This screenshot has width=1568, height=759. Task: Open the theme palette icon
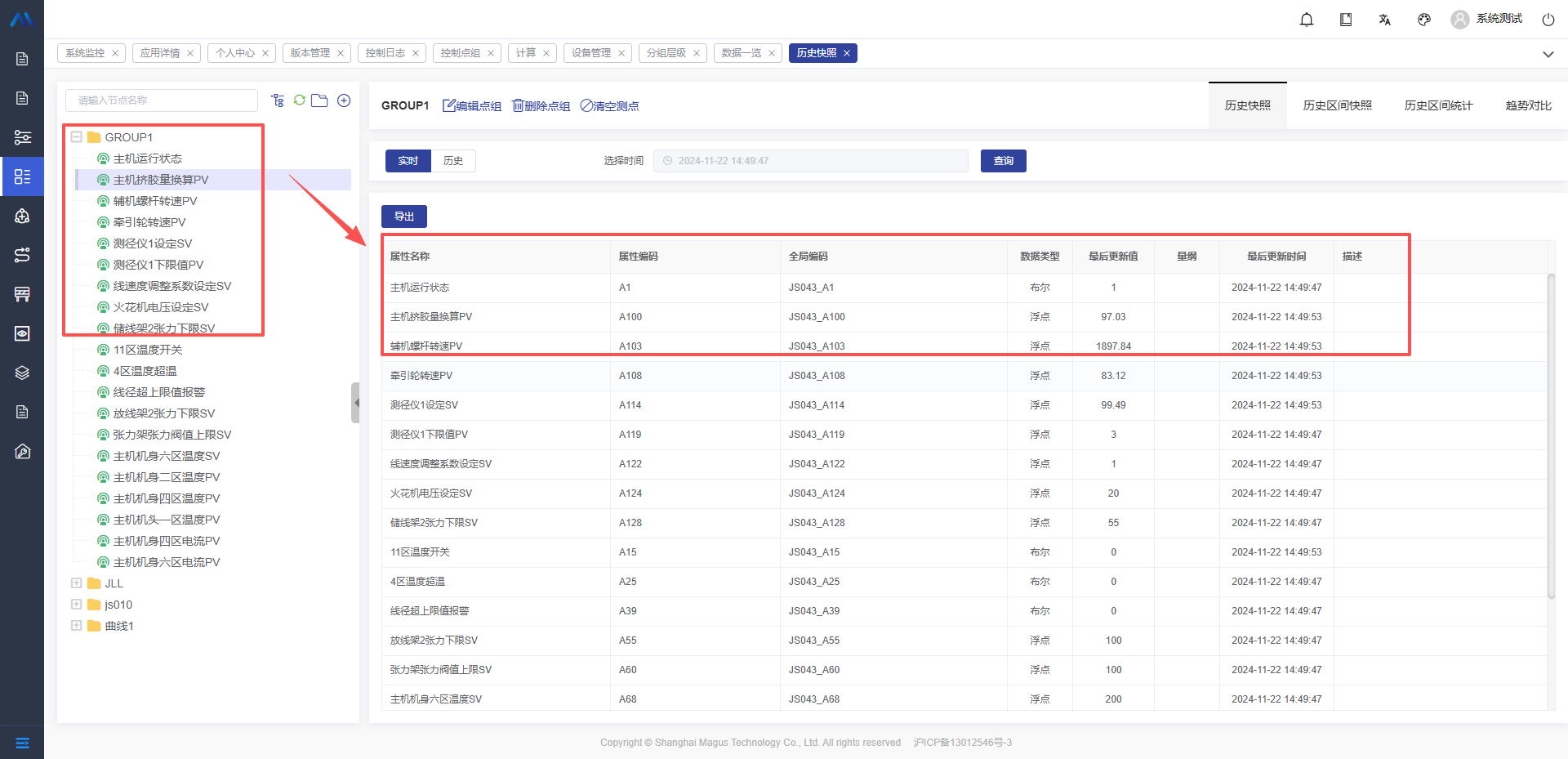point(1424,20)
